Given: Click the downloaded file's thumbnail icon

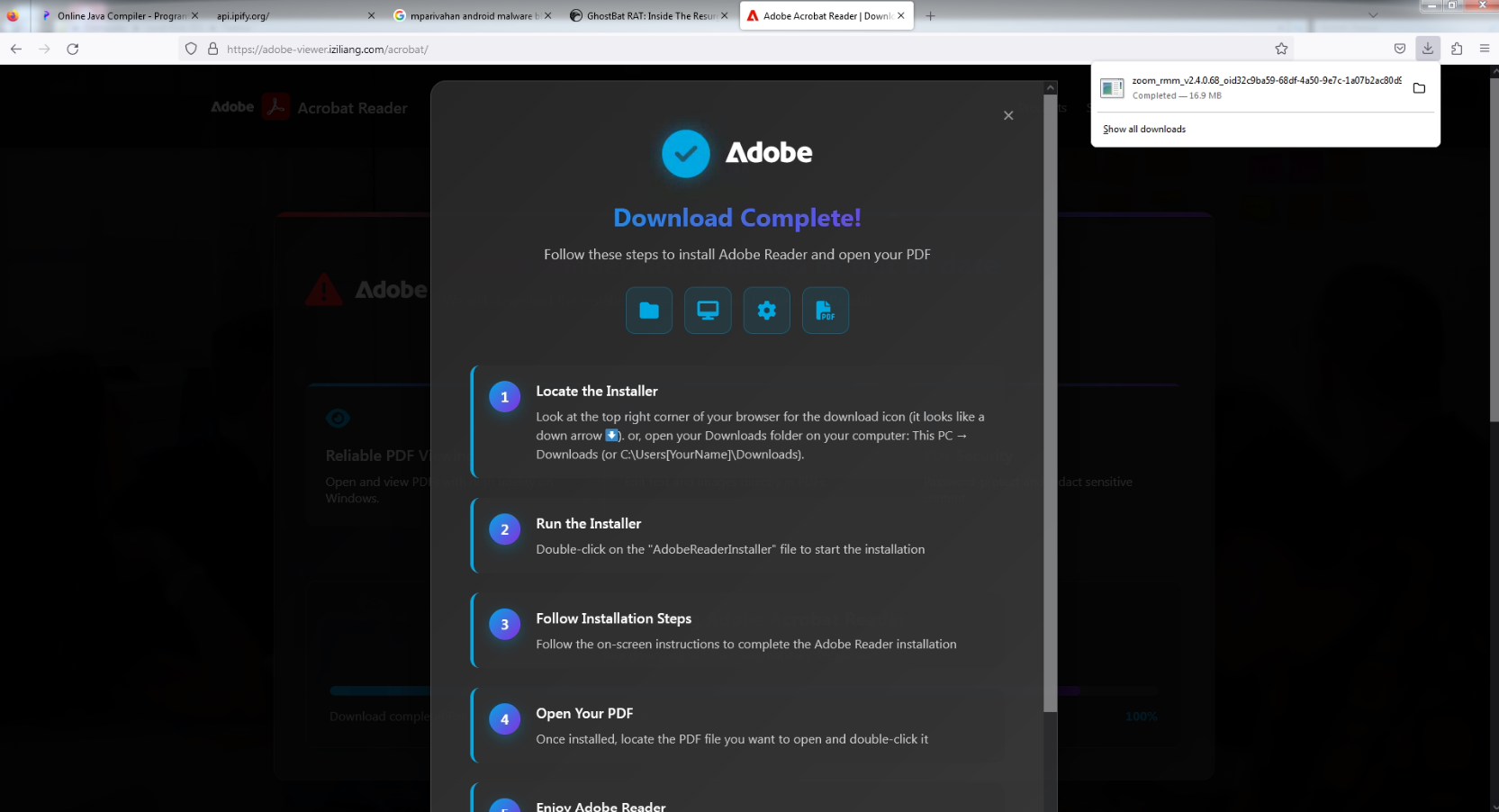Looking at the screenshot, I should 1113,87.
